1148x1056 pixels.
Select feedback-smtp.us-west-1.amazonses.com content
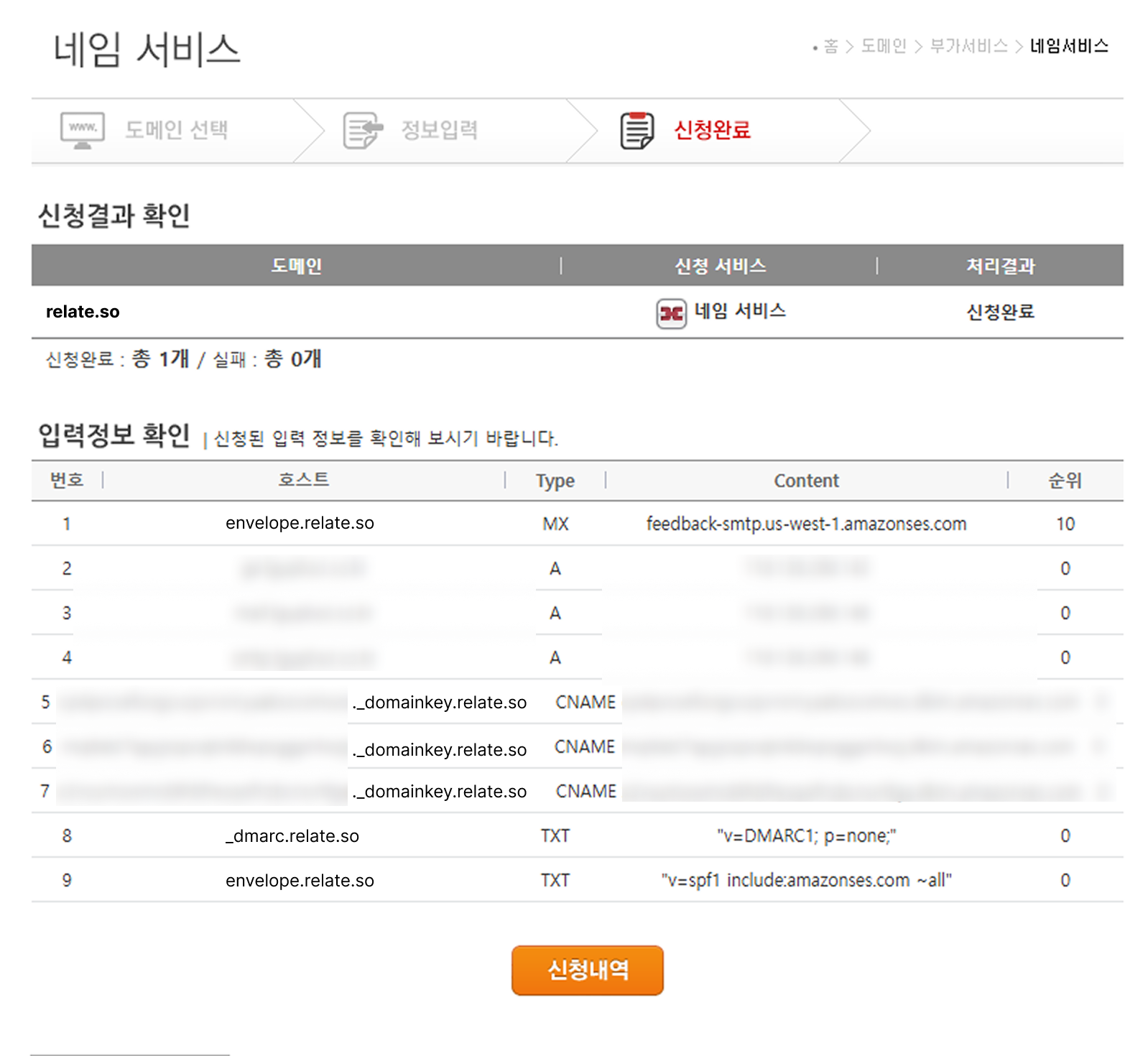(x=806, y=524)
